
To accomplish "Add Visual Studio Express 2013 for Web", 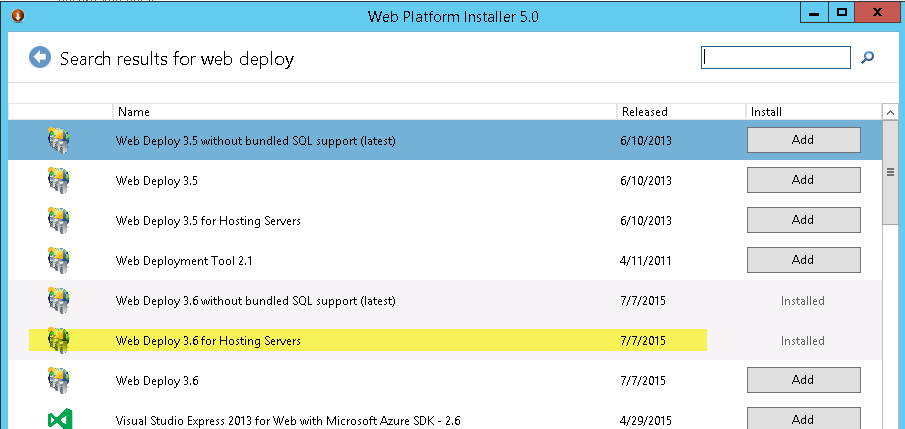I will tap(803, 419).
